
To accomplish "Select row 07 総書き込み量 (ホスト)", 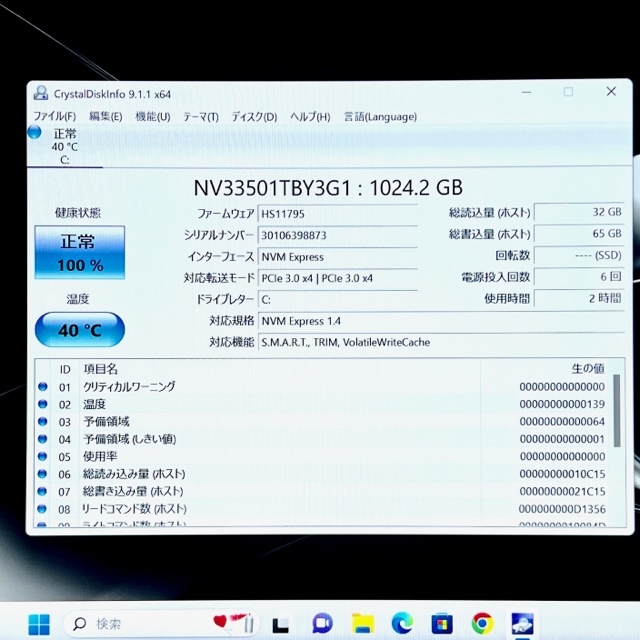I will click(x=322, y=491).
